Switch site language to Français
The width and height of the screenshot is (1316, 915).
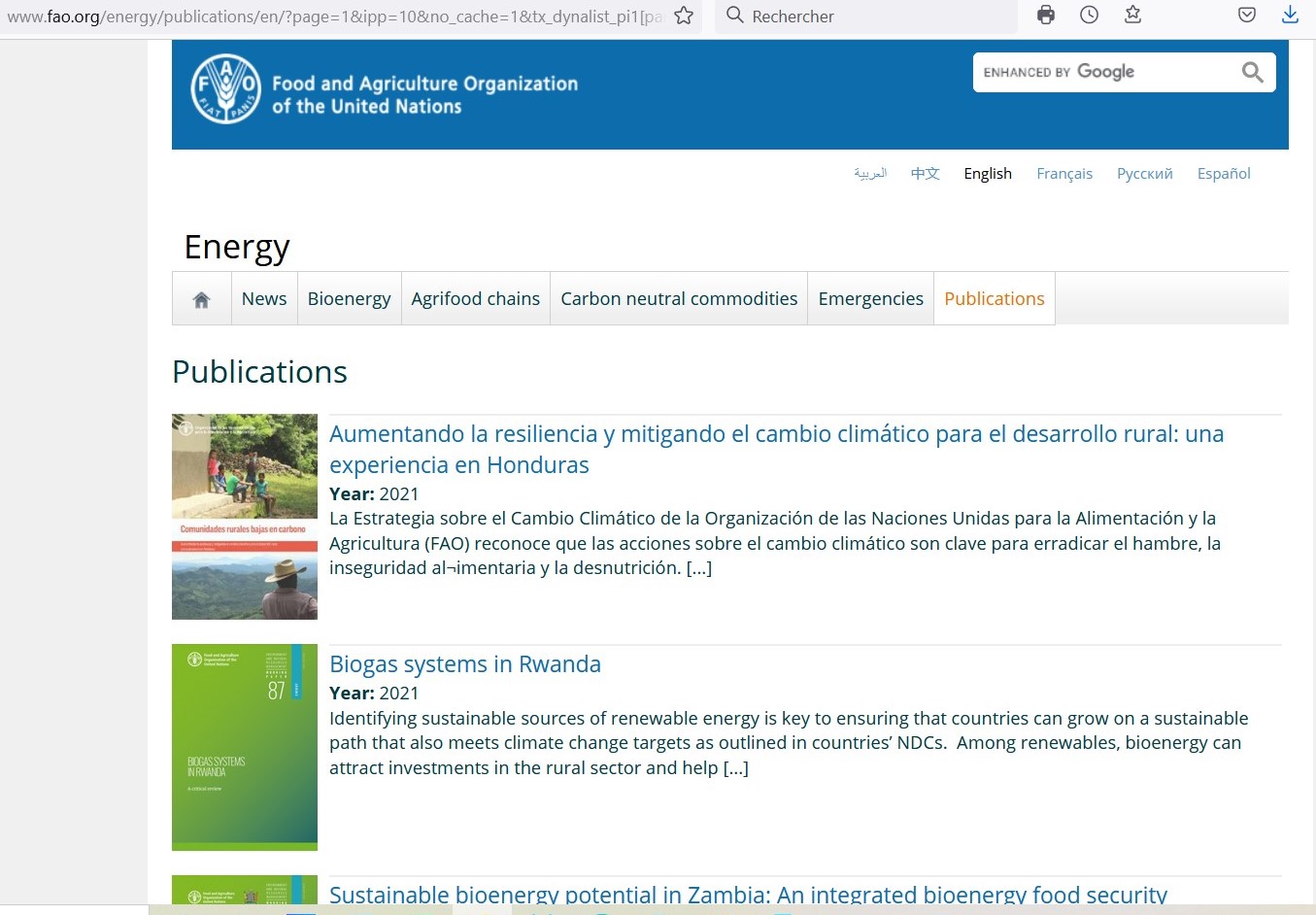[x=1063, y=174]
